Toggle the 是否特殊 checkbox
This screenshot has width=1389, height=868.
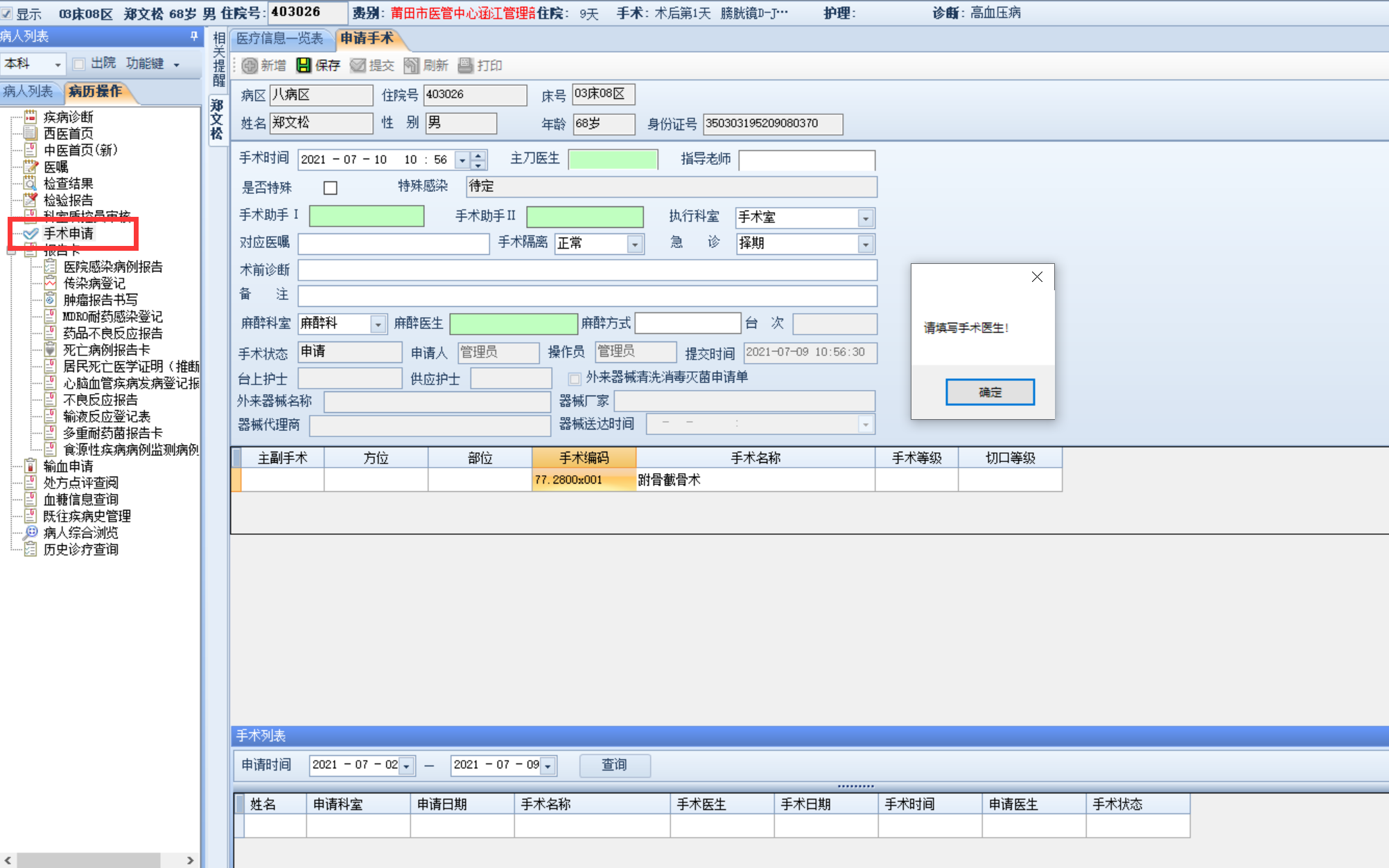(331, 188)
